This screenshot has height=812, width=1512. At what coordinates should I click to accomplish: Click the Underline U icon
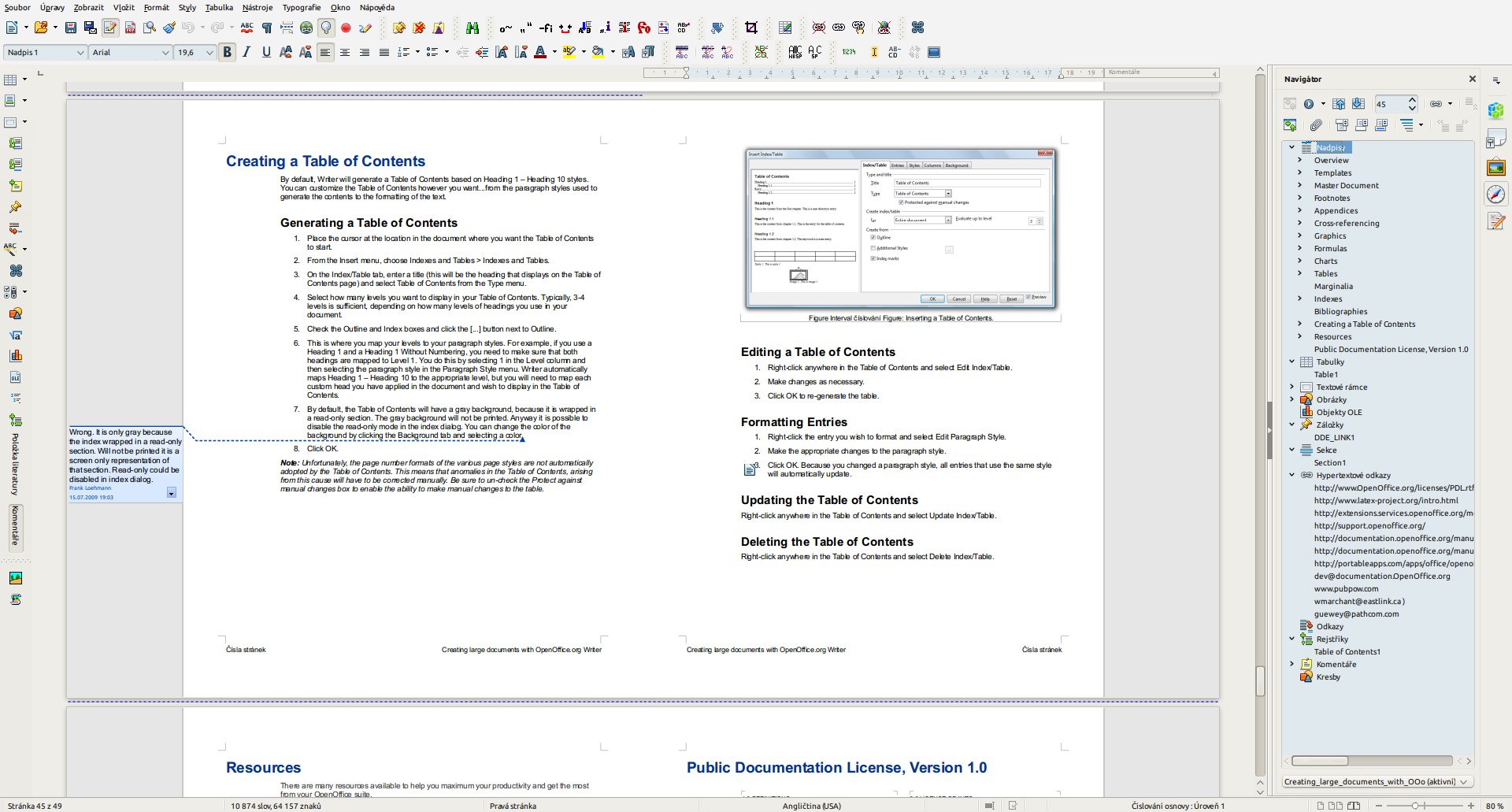[266, 52]
